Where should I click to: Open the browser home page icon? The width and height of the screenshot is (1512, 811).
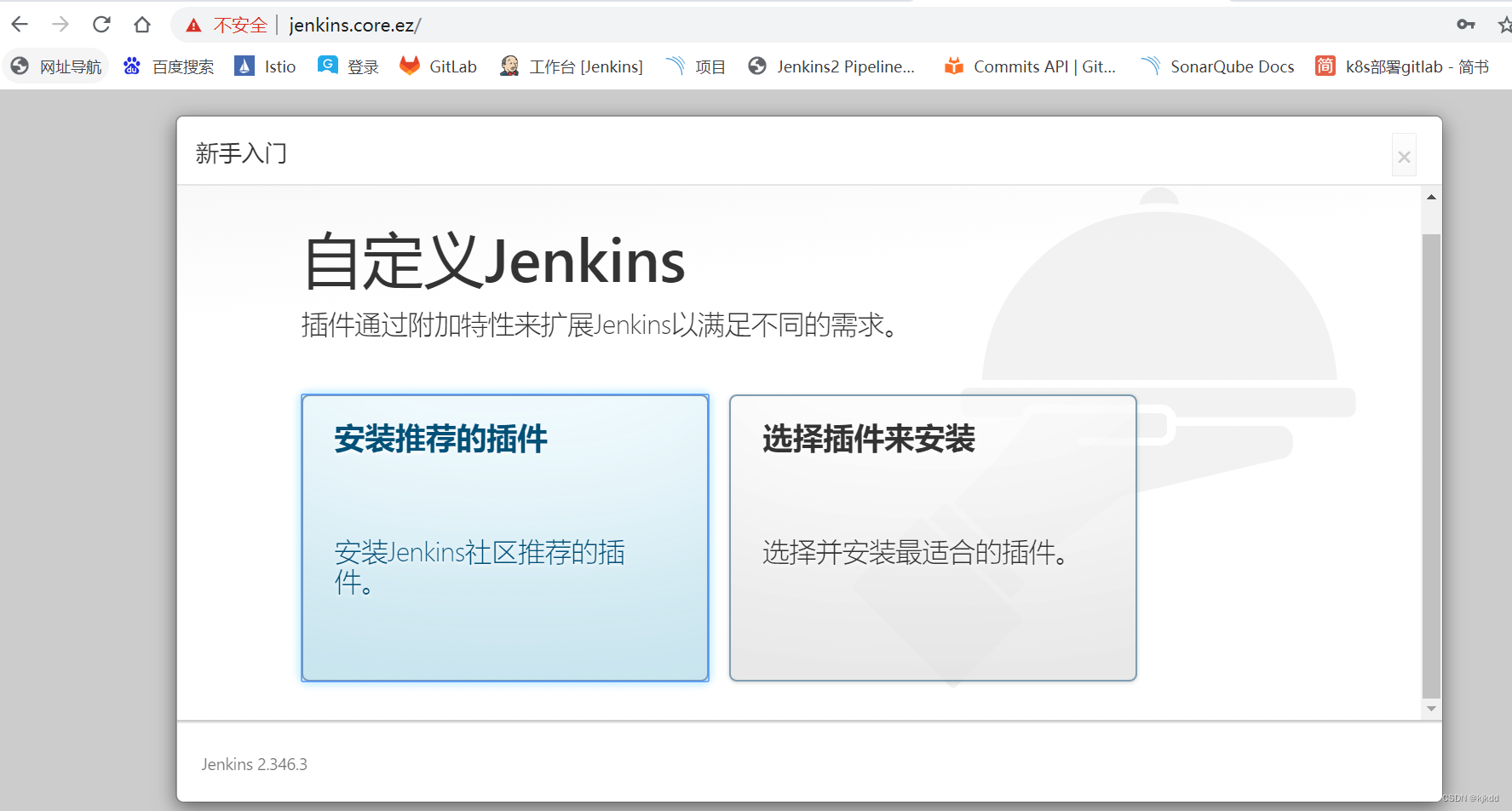(x=142, y=25)
